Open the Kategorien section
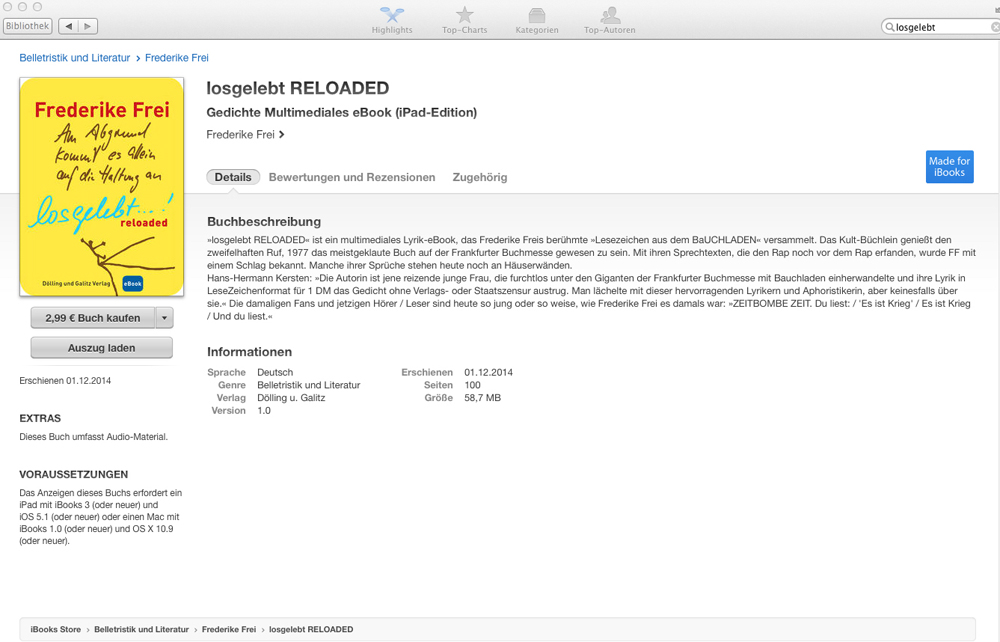 536,20
